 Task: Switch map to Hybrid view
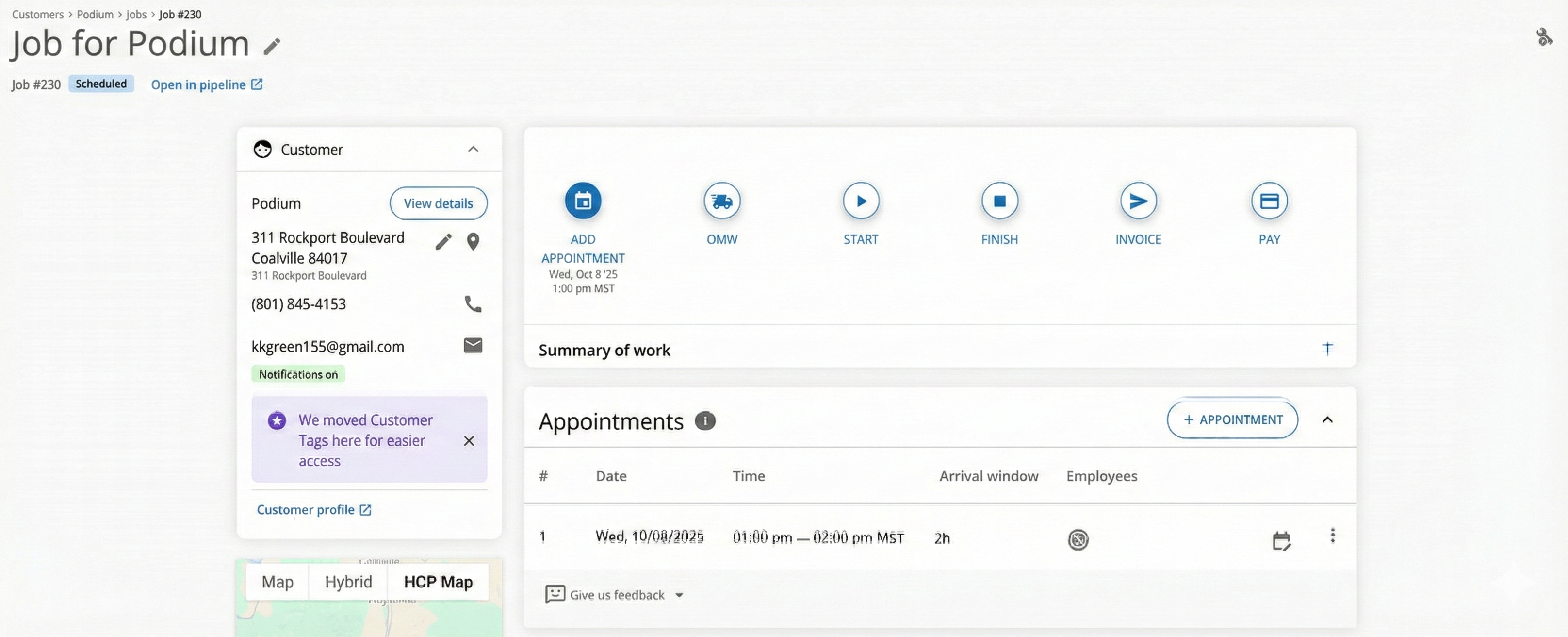click(x=347, y=582)
